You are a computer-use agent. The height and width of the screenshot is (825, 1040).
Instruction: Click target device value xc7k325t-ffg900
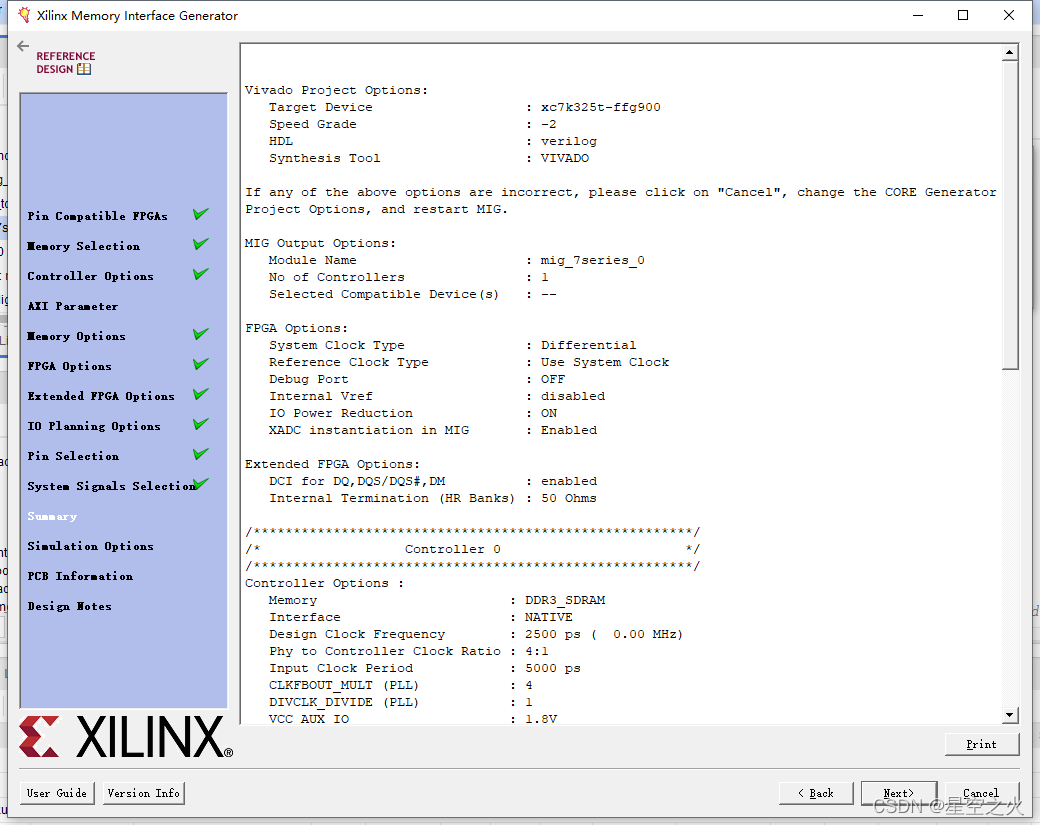tap(600, 107)
